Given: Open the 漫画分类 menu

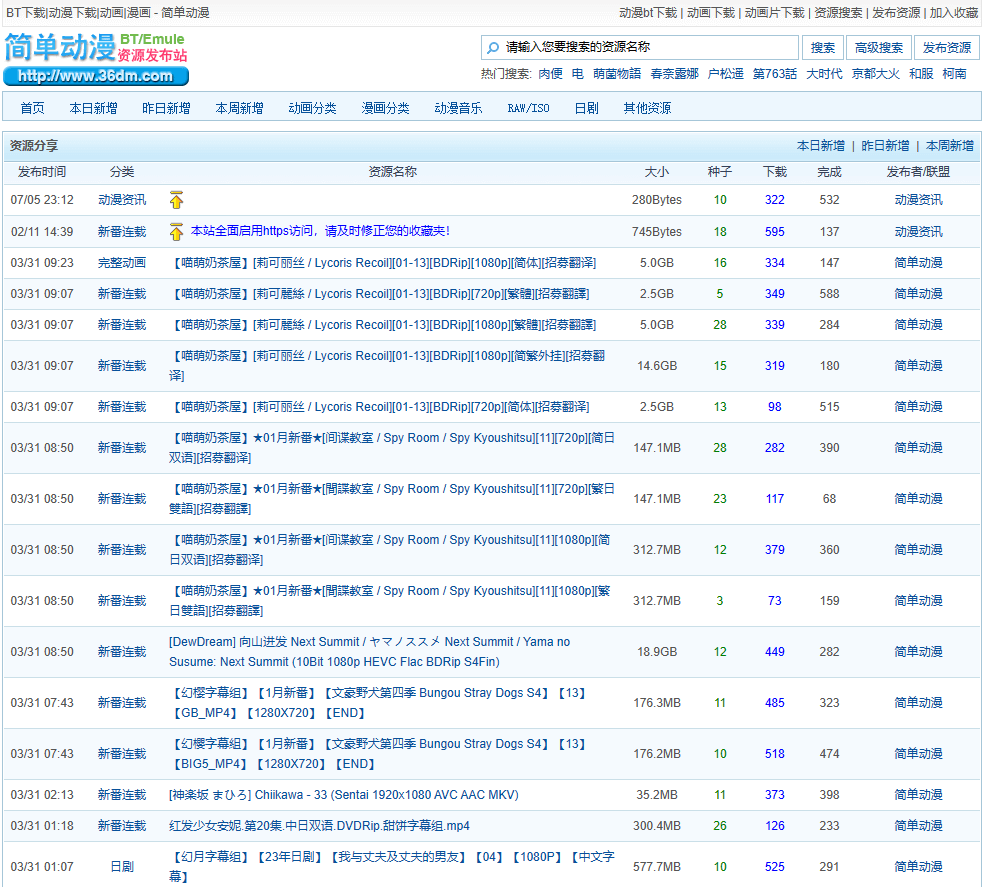Looking at the screenshot, I should (x=385, y=108).
